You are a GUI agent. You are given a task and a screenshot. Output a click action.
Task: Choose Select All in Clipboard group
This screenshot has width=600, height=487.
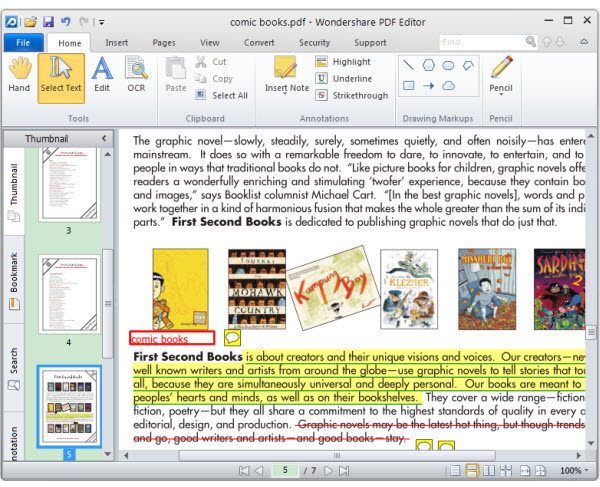point(222,95)
